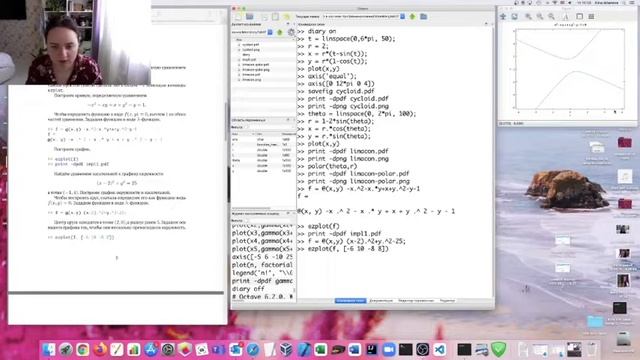
Task: Open Finder from the Dock
Action: click(49, 349)
